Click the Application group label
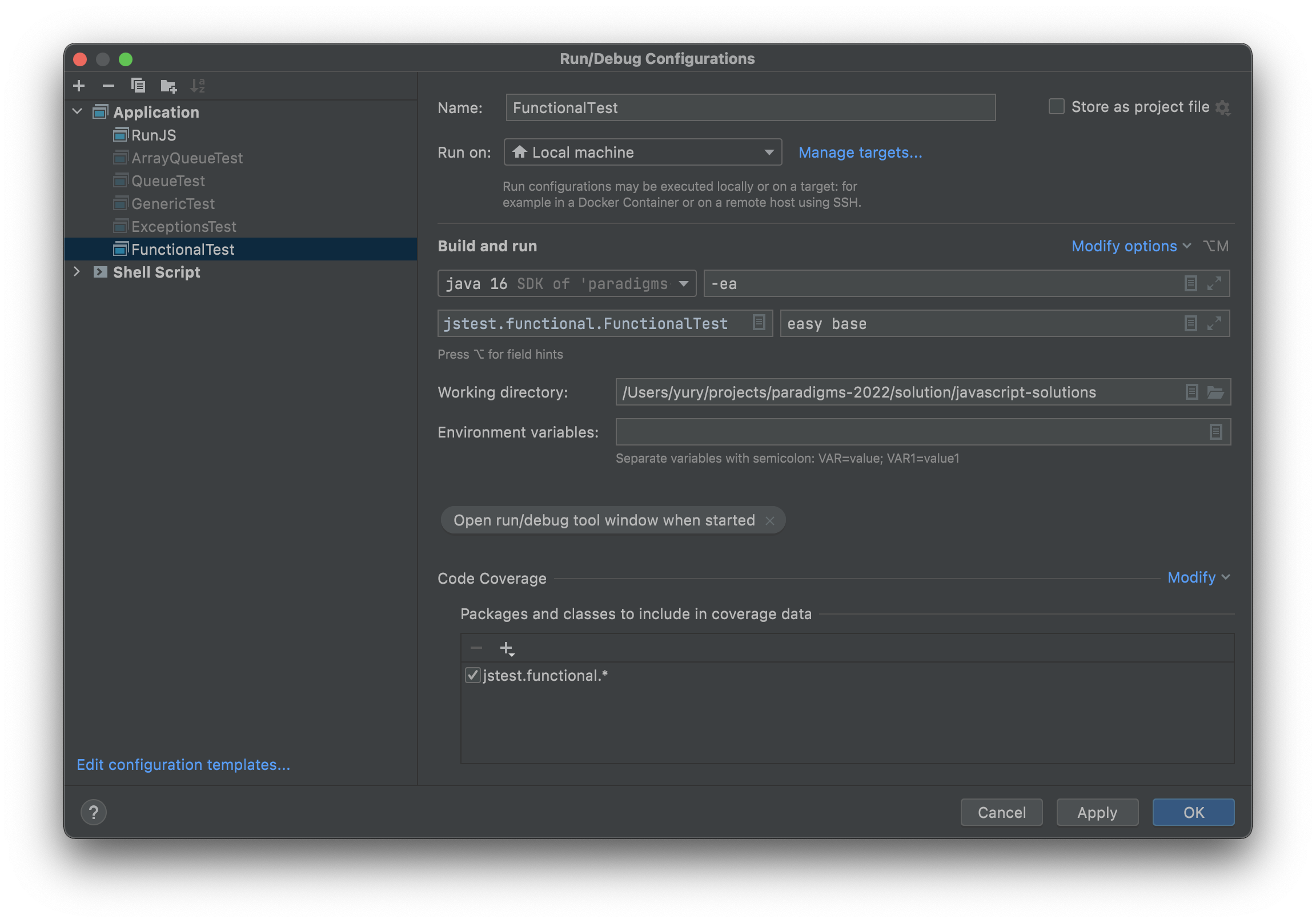 click(156, 113)
